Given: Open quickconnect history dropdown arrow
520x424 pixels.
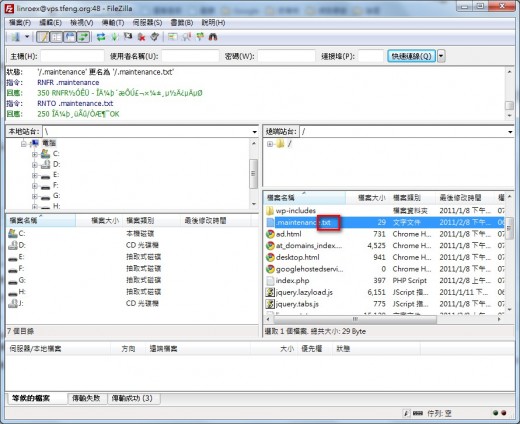Looking at the screenshot, I should [441, 56].
